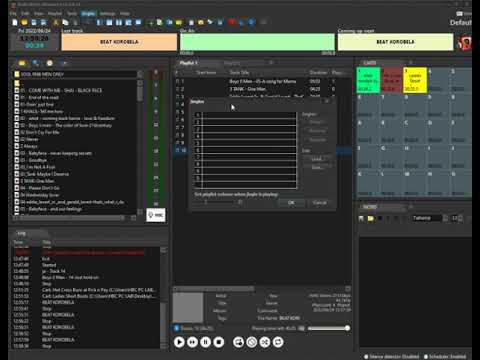Viewport: 480px width, 360px height.
Task: Close the Jingles dialog with X
Action: click(x=327, y=101)
